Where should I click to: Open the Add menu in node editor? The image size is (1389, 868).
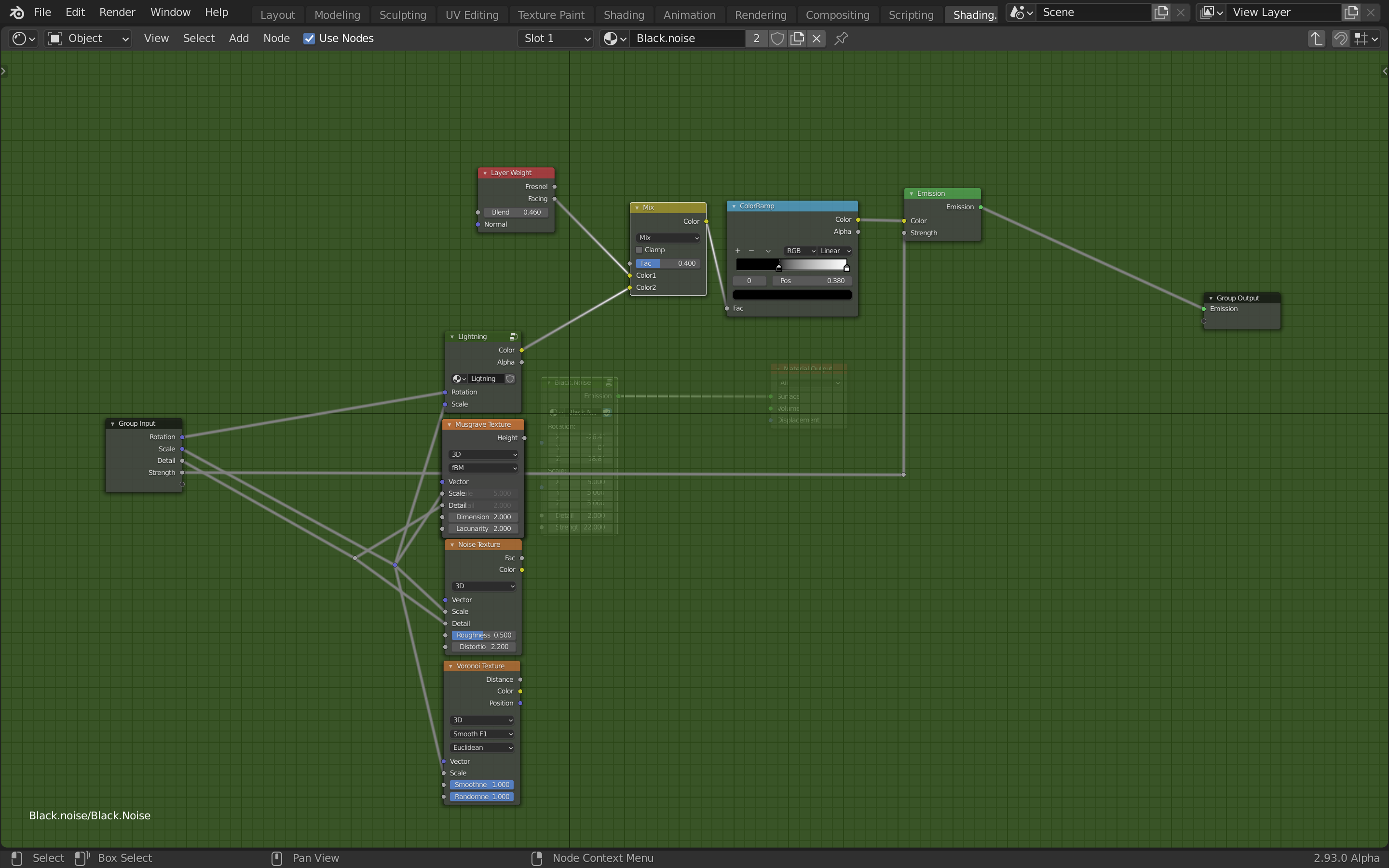point(239,39)
